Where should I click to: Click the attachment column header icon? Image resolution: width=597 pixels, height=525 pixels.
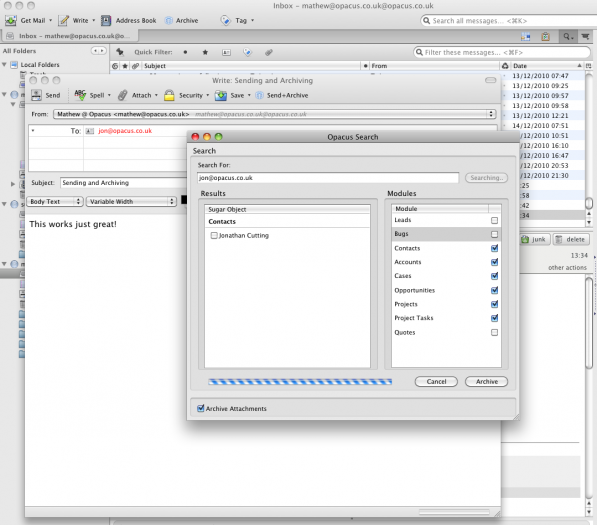coord(135,66)
